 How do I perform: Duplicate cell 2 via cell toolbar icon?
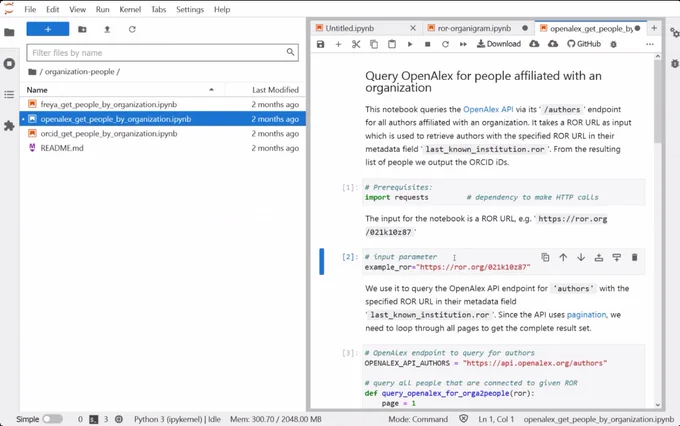(x=545, y=257)
